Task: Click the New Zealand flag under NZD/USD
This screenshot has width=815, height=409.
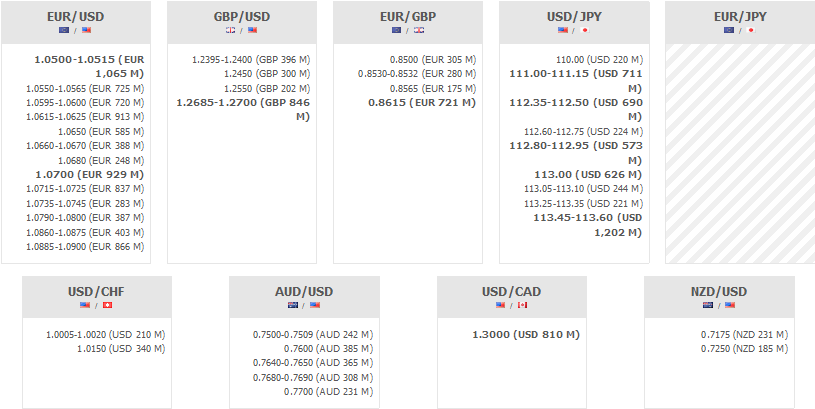Action: [x=708, y=305]
